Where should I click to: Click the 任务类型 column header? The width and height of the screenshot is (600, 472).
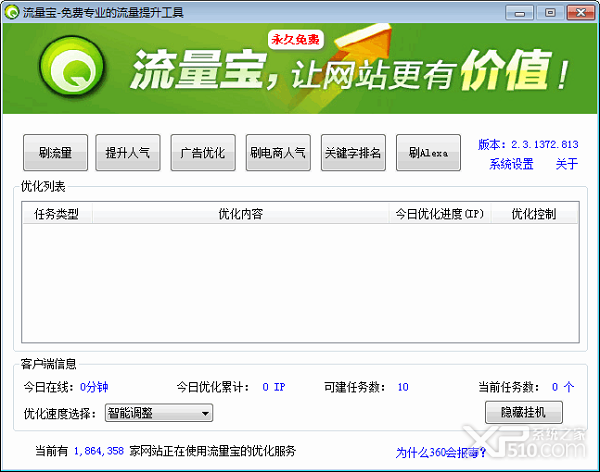tap(57, 213)
